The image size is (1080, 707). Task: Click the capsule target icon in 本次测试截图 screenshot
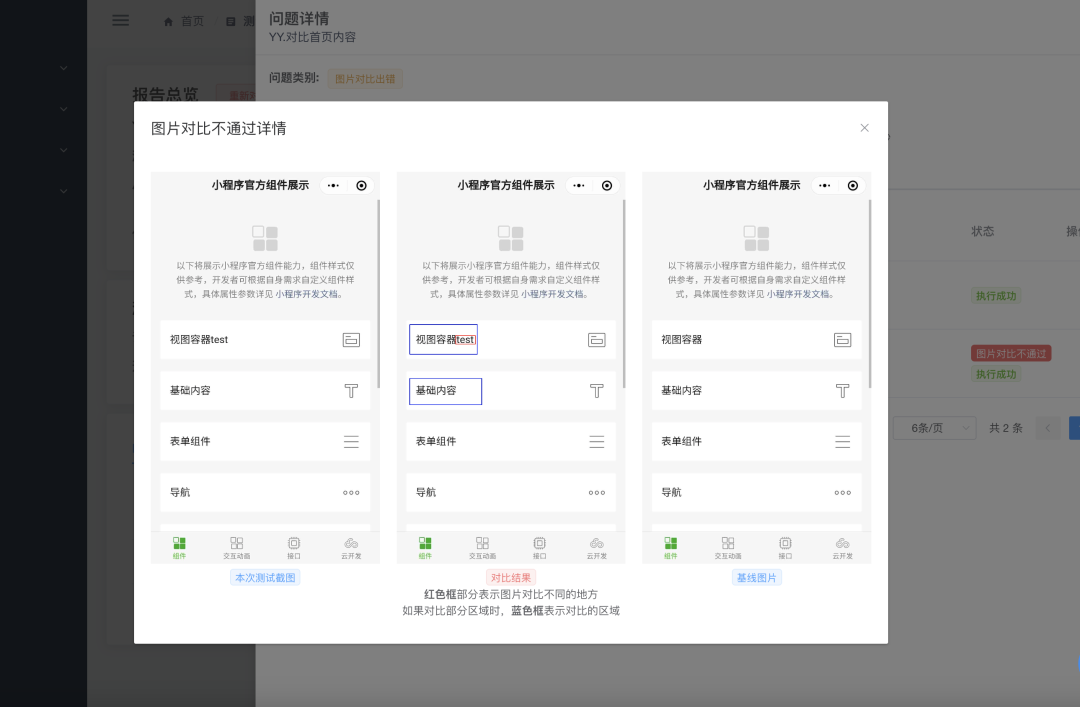361,185
